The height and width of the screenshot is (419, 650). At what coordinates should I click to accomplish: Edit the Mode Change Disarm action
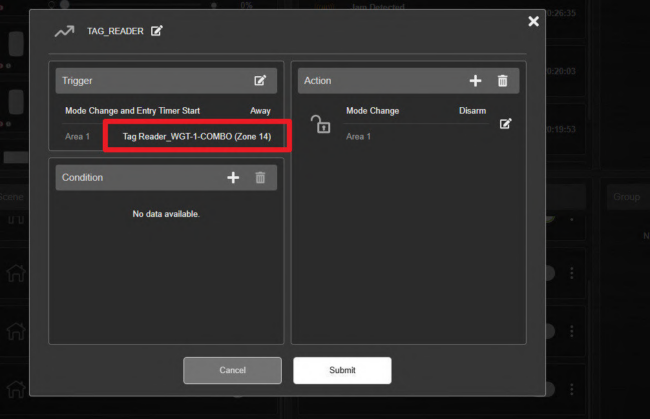point(505,124)
